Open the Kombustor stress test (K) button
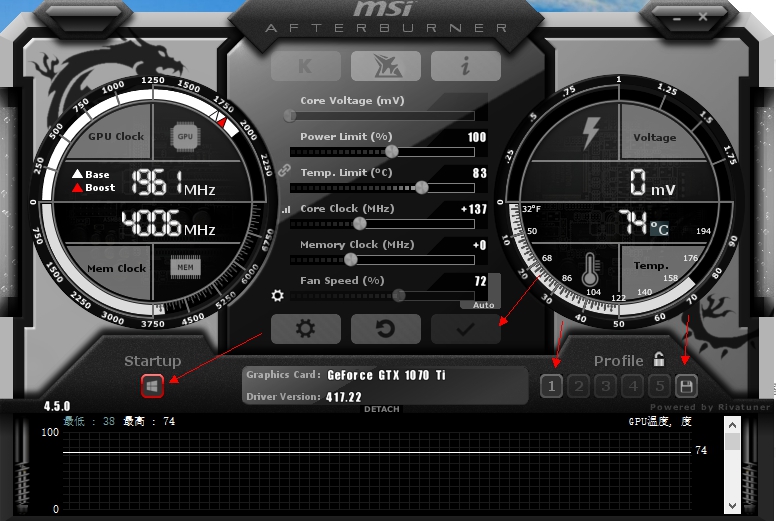The height and width of the screenshot is (521, 776). [306, 66]
